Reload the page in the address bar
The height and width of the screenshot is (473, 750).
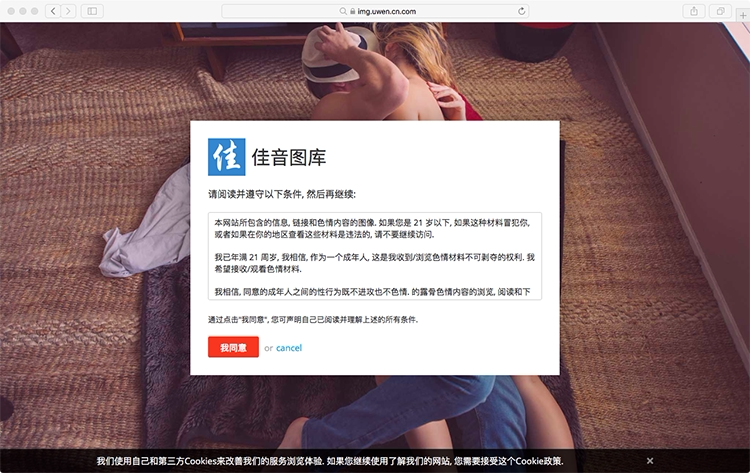tap(521, 11)
